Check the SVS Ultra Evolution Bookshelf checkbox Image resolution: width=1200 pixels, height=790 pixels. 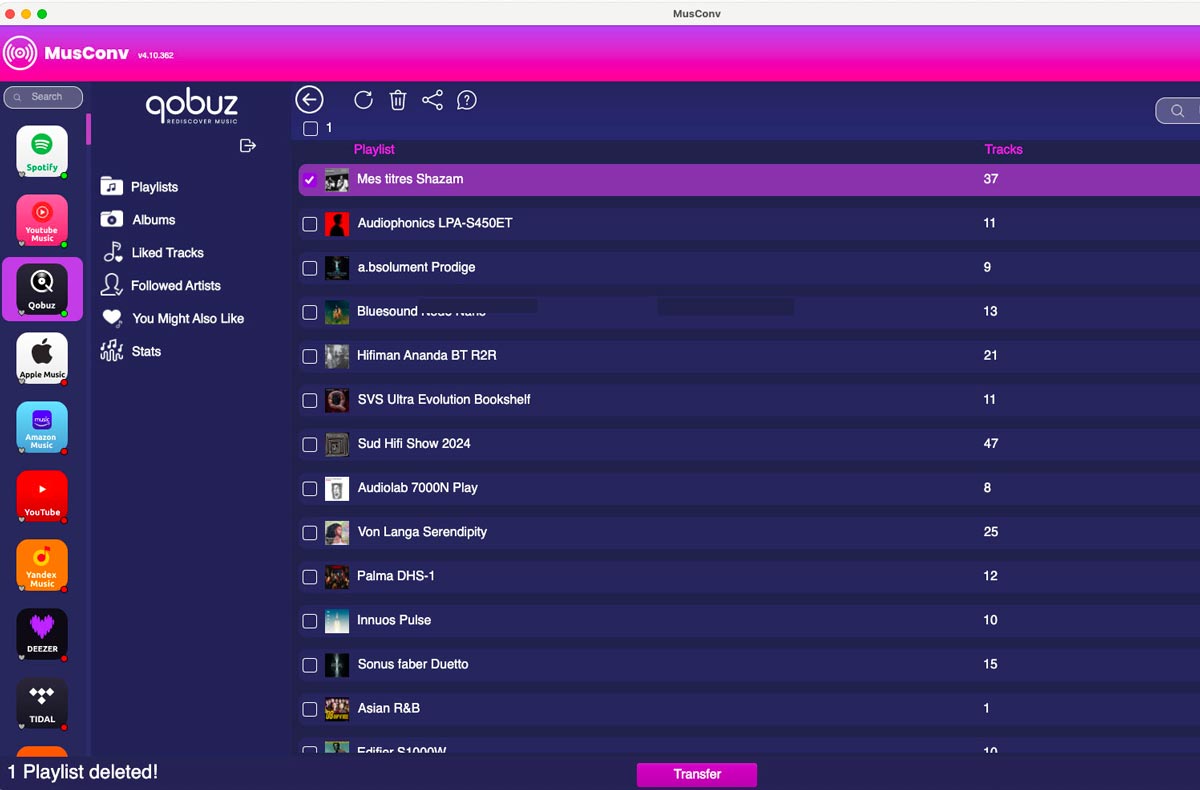tap(310, 400)
